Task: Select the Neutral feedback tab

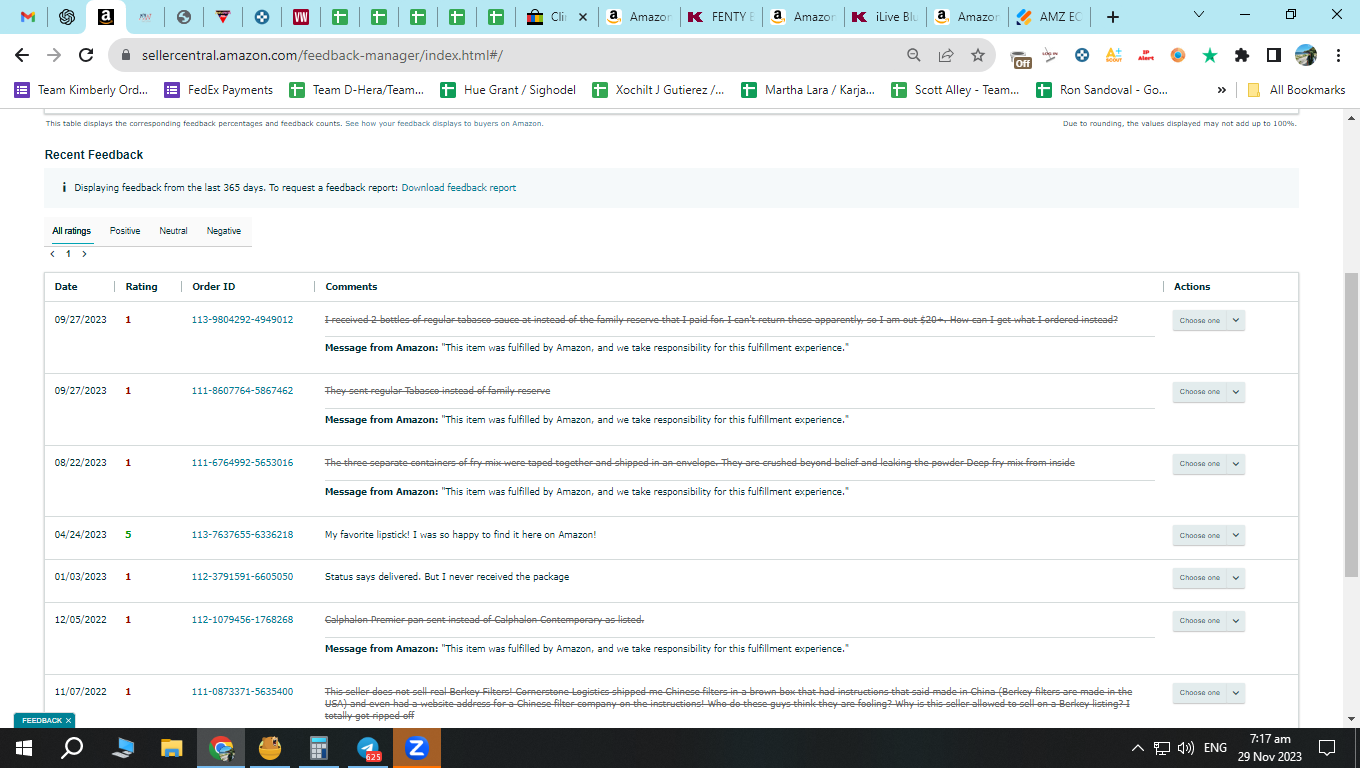Action: point(173,231)
